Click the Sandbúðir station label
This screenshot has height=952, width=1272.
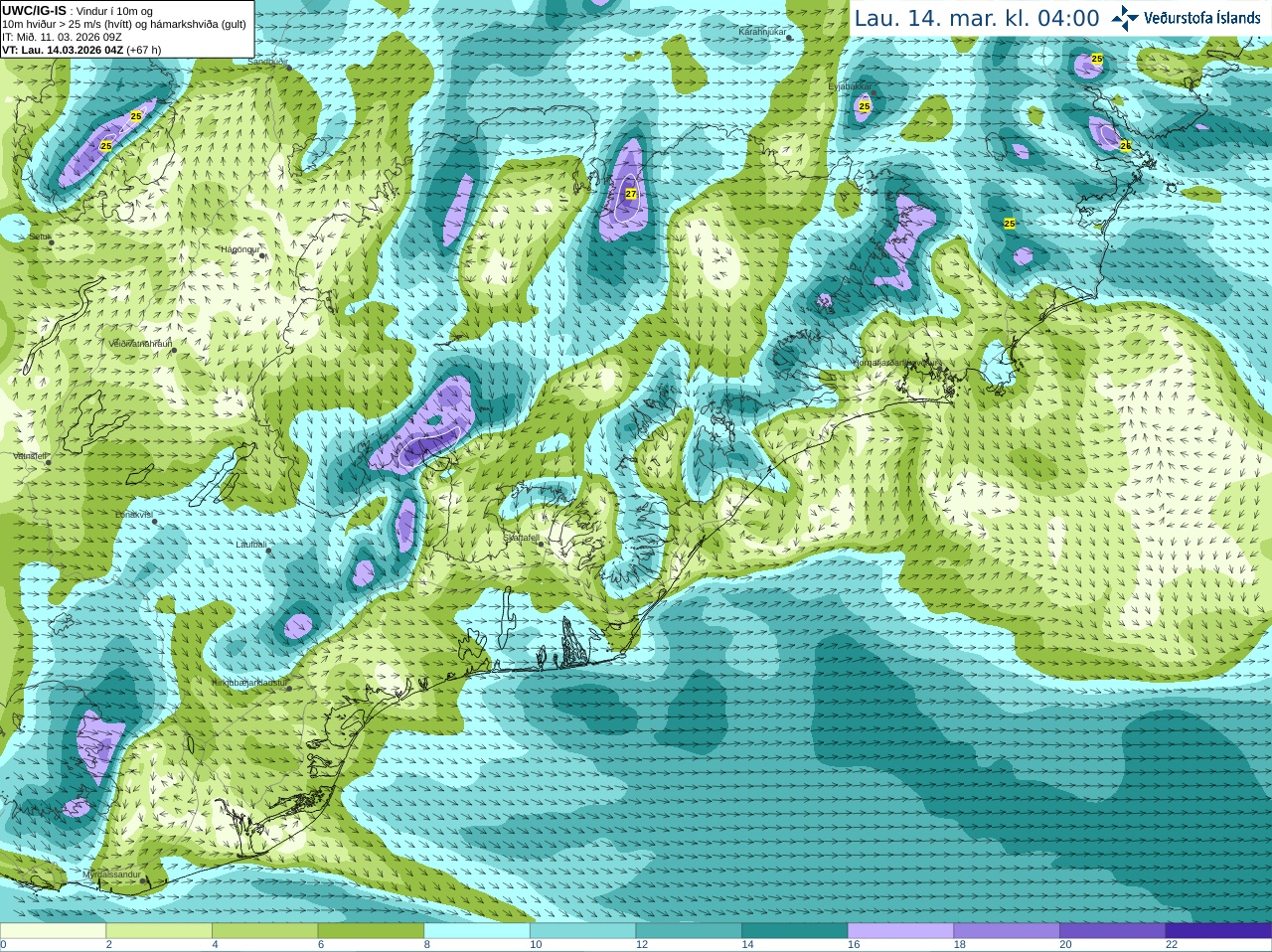click(266, 61)
